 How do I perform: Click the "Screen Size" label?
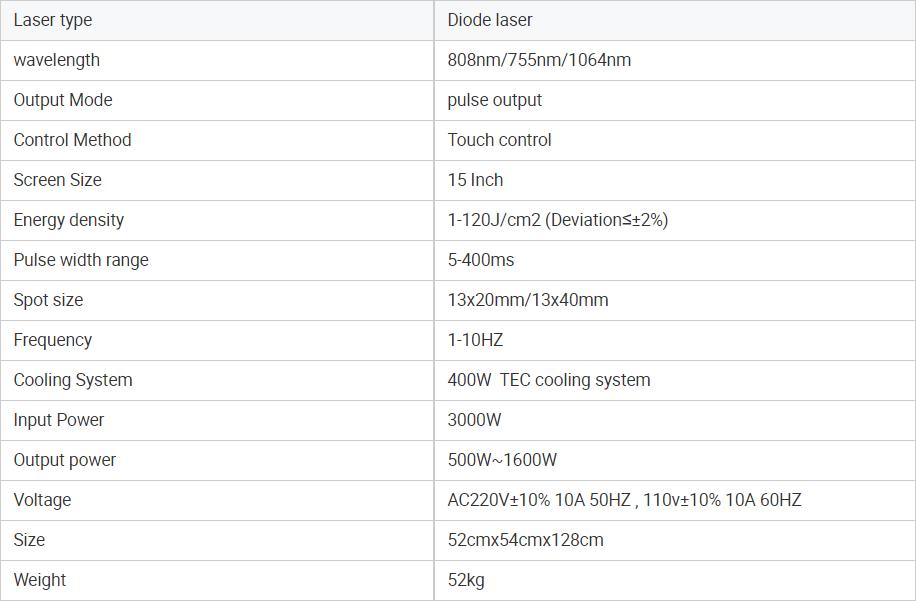tap(57, 180)
